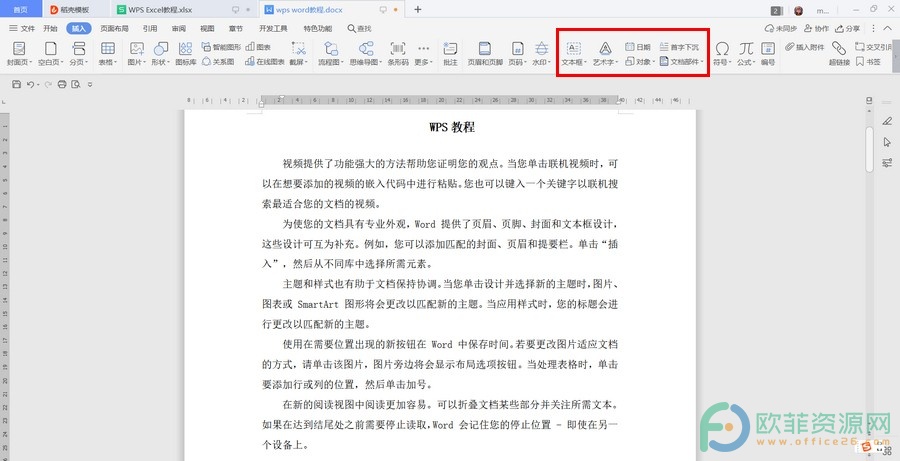
Task: Add a watermark (水印)
Action: click(x=541, y=53)
